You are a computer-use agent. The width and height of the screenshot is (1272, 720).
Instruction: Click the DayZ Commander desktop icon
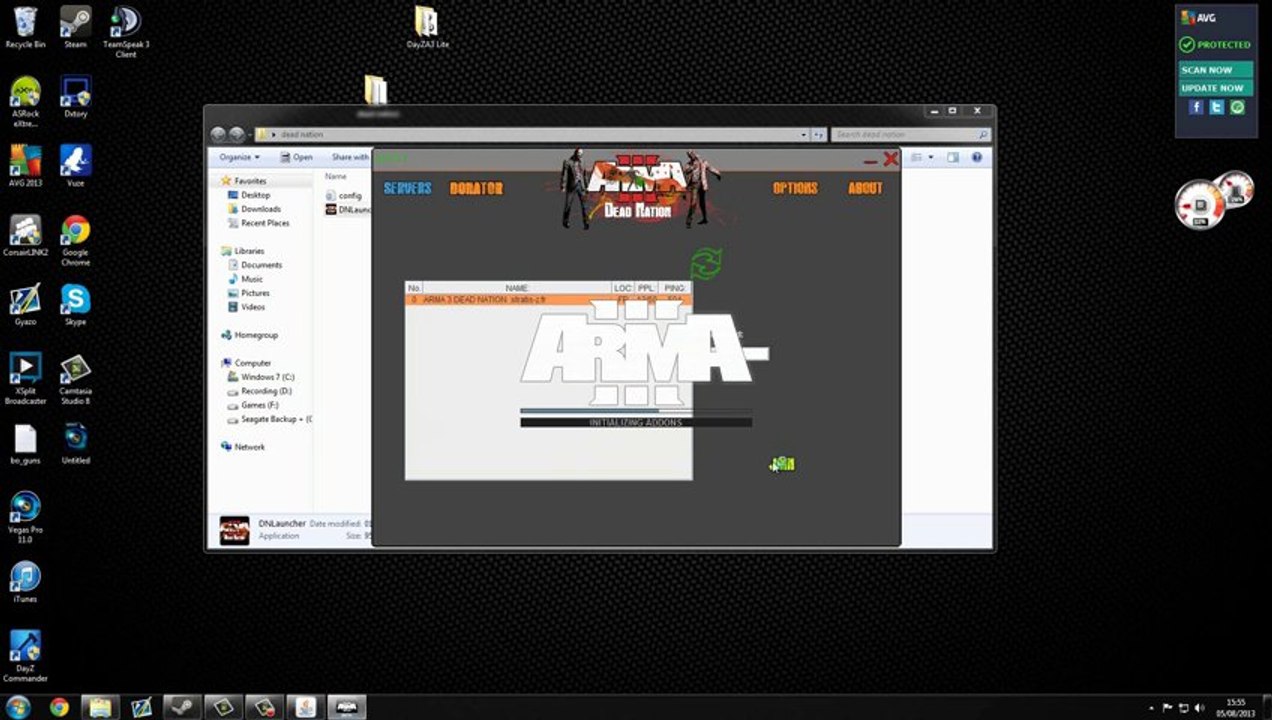pos(25,656)
